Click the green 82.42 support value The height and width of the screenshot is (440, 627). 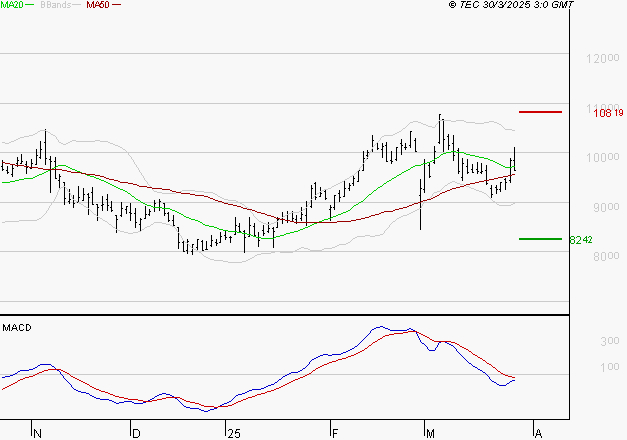point(581,240)
